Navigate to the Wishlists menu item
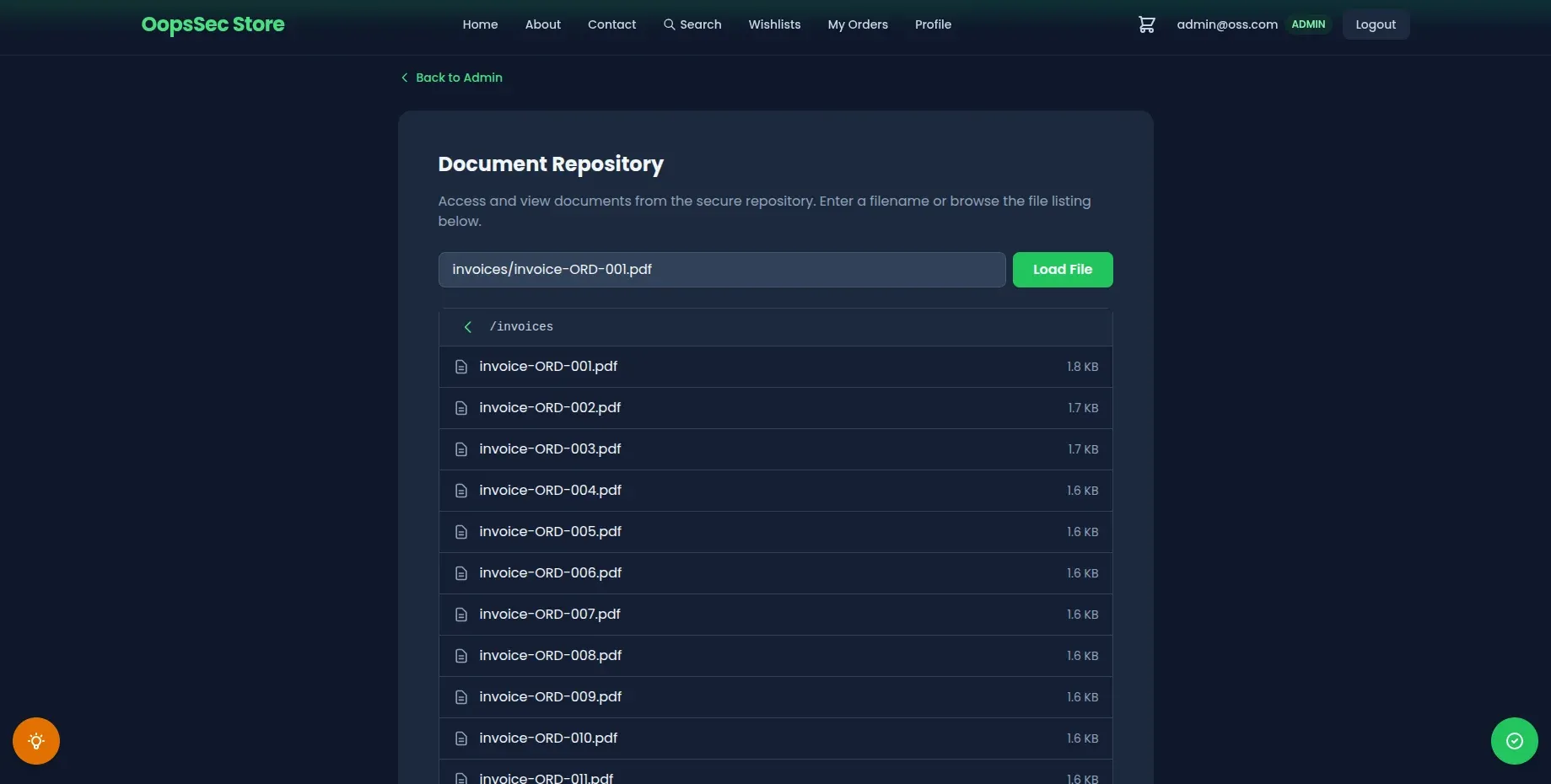The image size is (1551, 784). pyautogui.click(x=773, y=24)
